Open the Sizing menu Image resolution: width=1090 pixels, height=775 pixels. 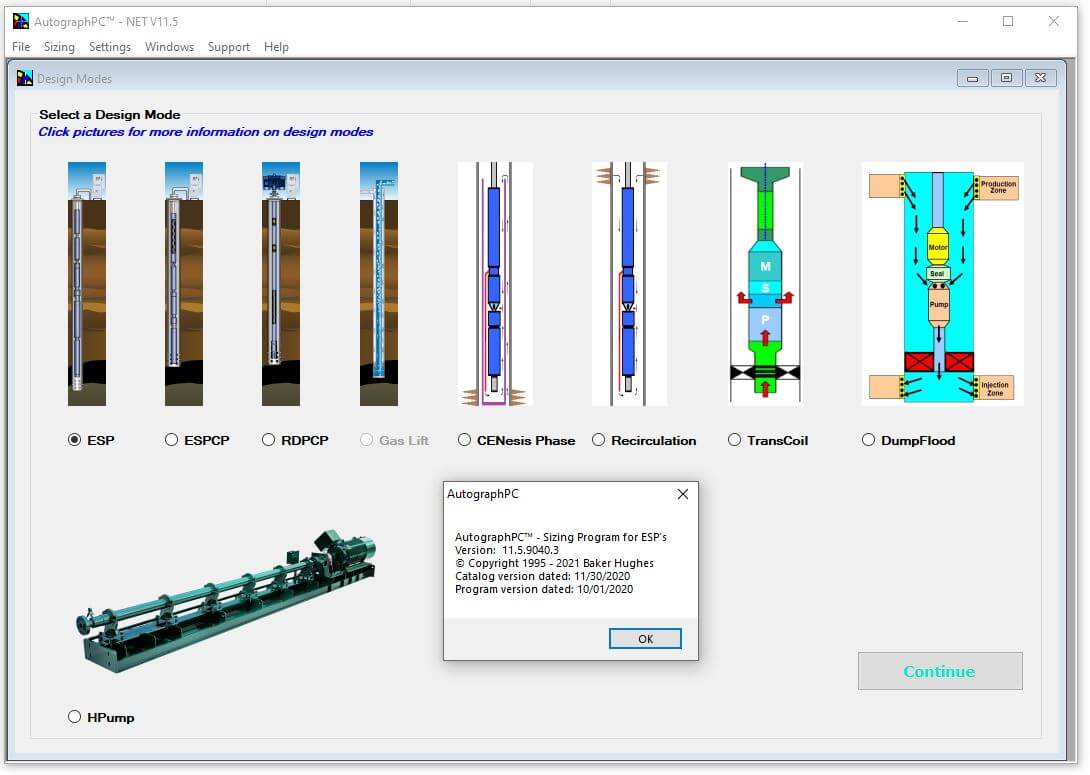coord(59,47)
